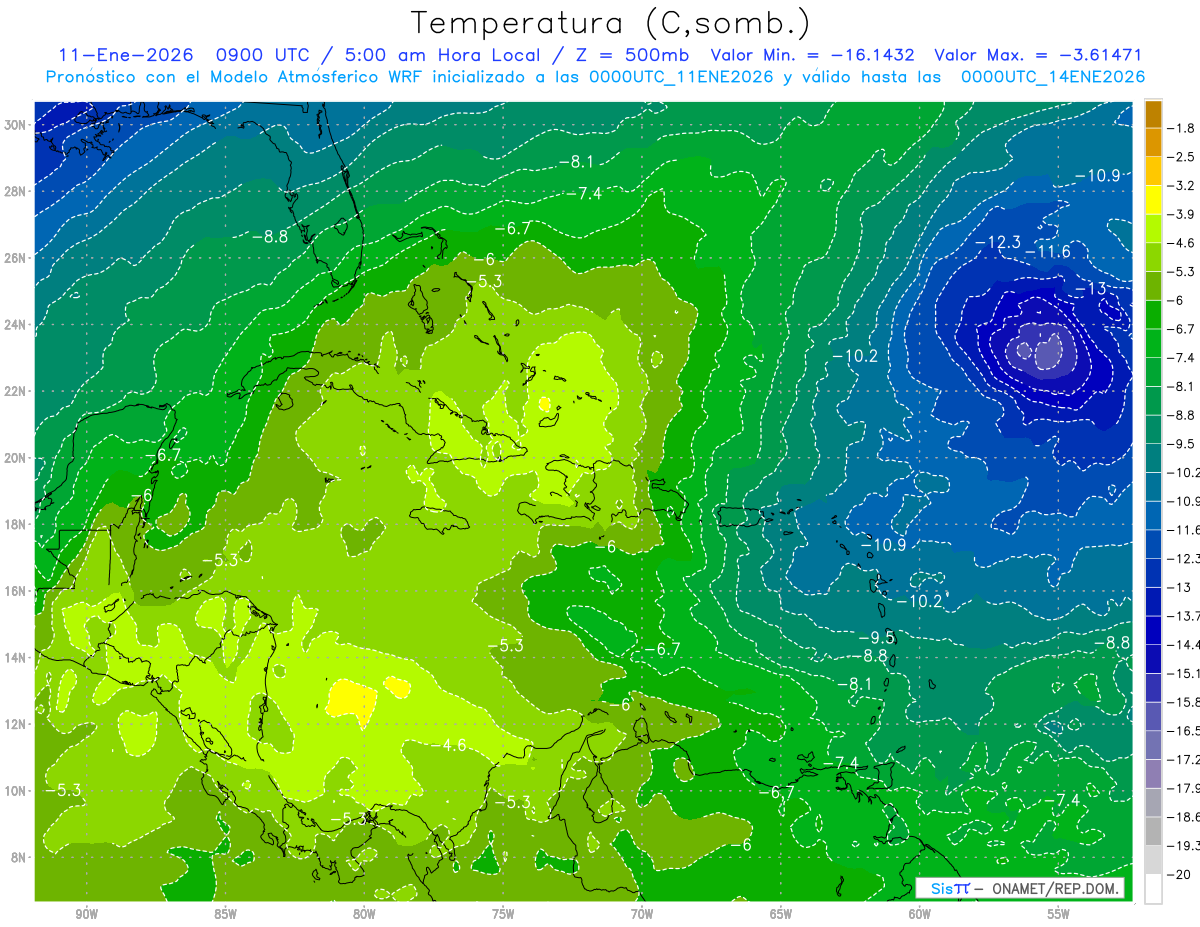Click the "-15.1" color scale label
The height and width of the screenshot is (927, 1200).
coord(1185,673)
